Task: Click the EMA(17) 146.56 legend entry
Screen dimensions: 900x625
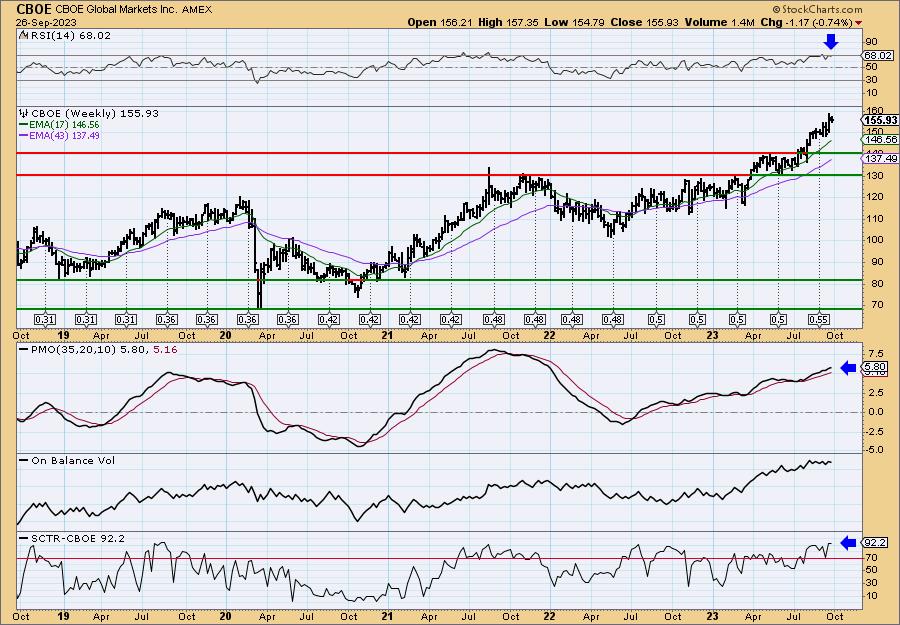Action: click(64, 125)
